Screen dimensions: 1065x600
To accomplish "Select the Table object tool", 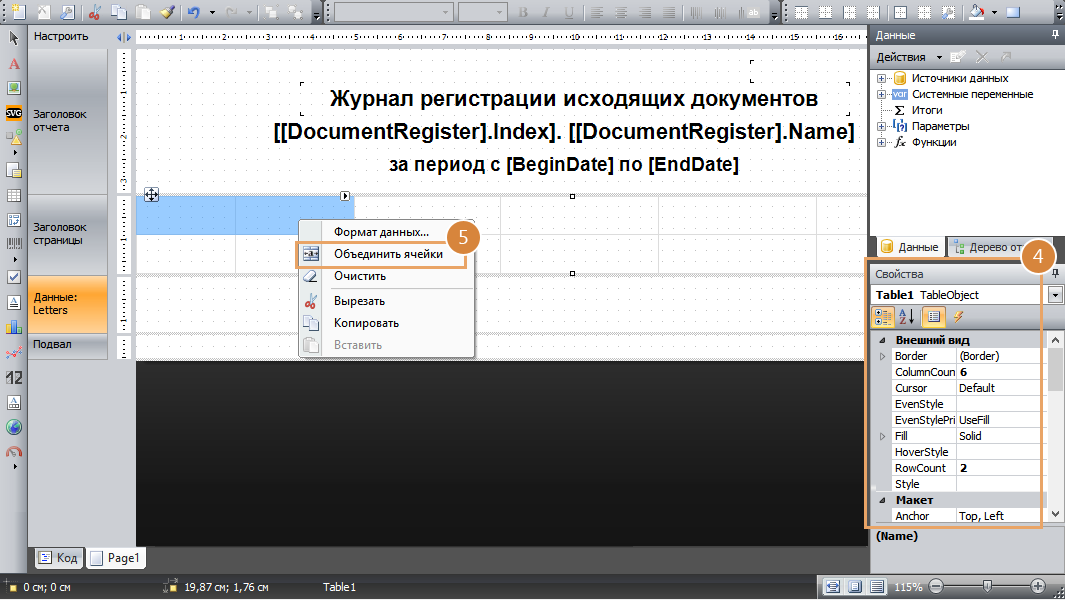I will tap(14, 196).
